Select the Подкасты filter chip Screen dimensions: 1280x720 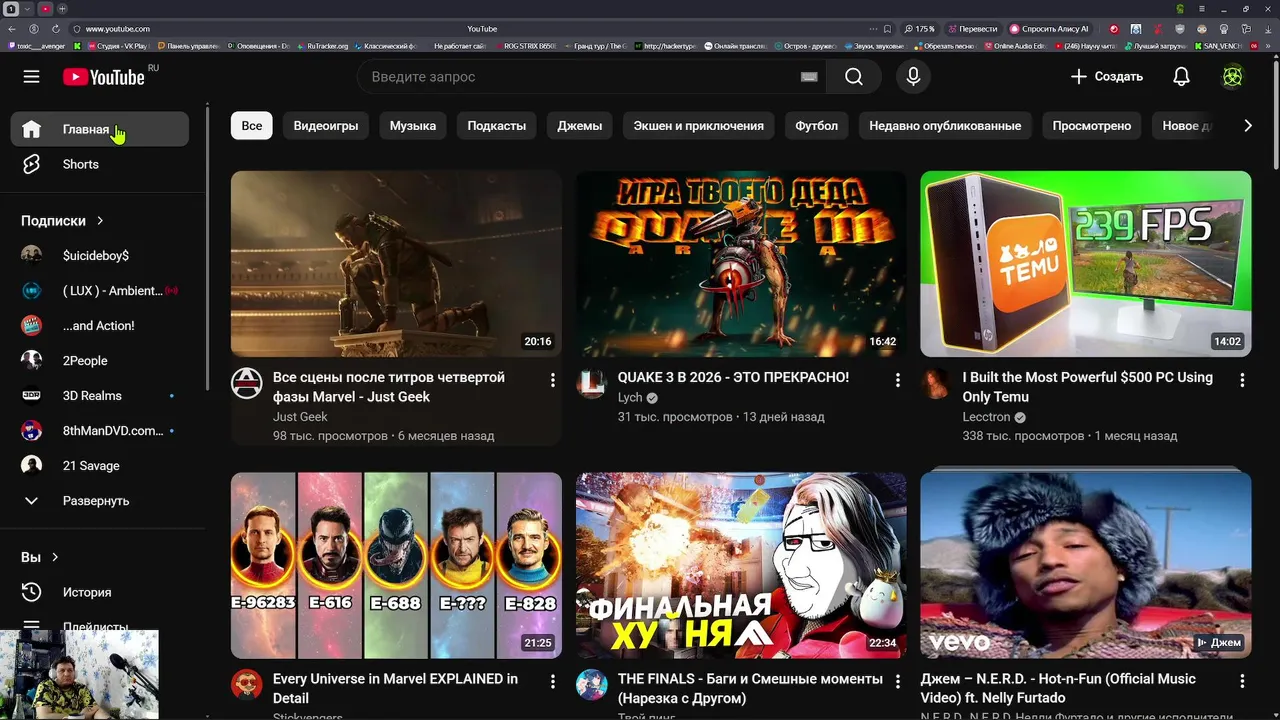pos(496,126)
